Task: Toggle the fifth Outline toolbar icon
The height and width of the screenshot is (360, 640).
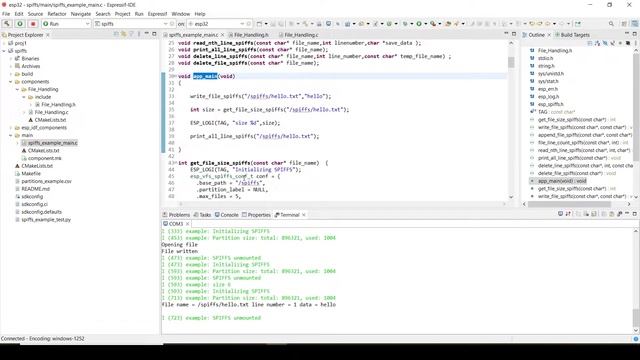Action: 620,42
